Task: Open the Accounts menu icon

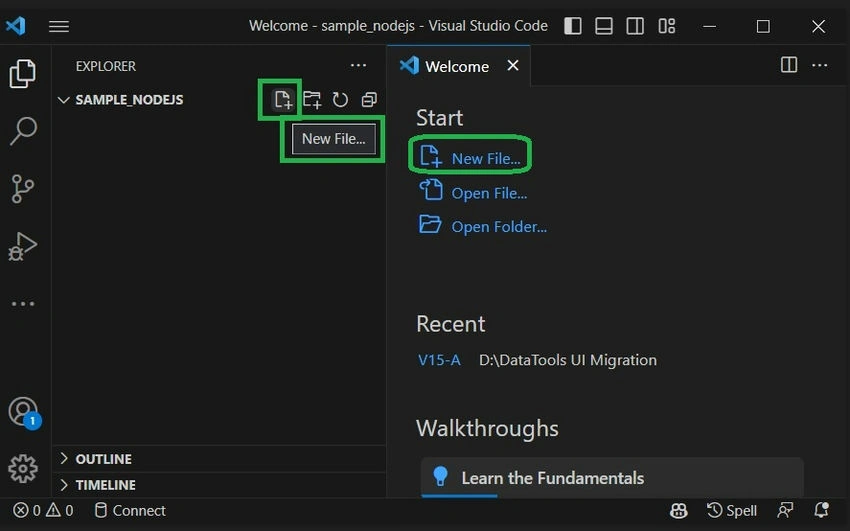Action: [x=24, y=413]
